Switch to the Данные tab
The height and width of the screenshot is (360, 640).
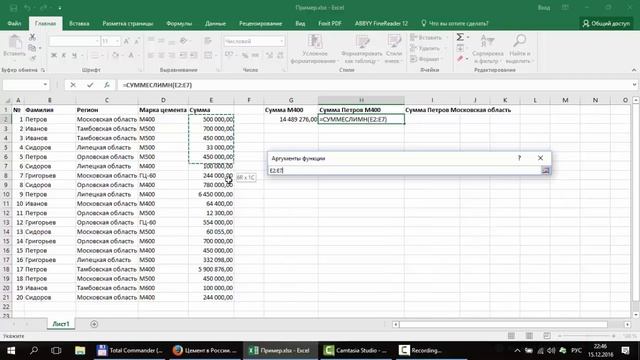tap(215, 24)
